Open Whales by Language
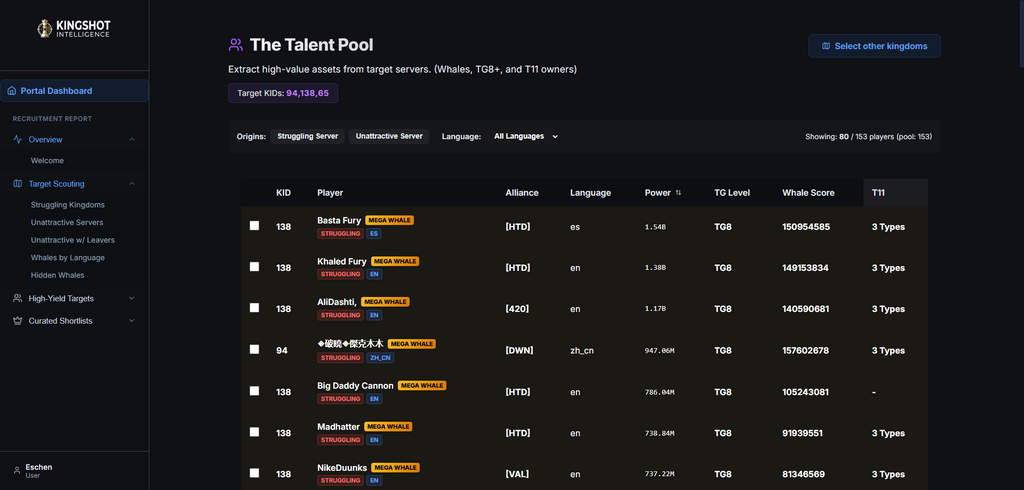Image resolution: width=1024 pixels, height=490 pixels. 67,257
